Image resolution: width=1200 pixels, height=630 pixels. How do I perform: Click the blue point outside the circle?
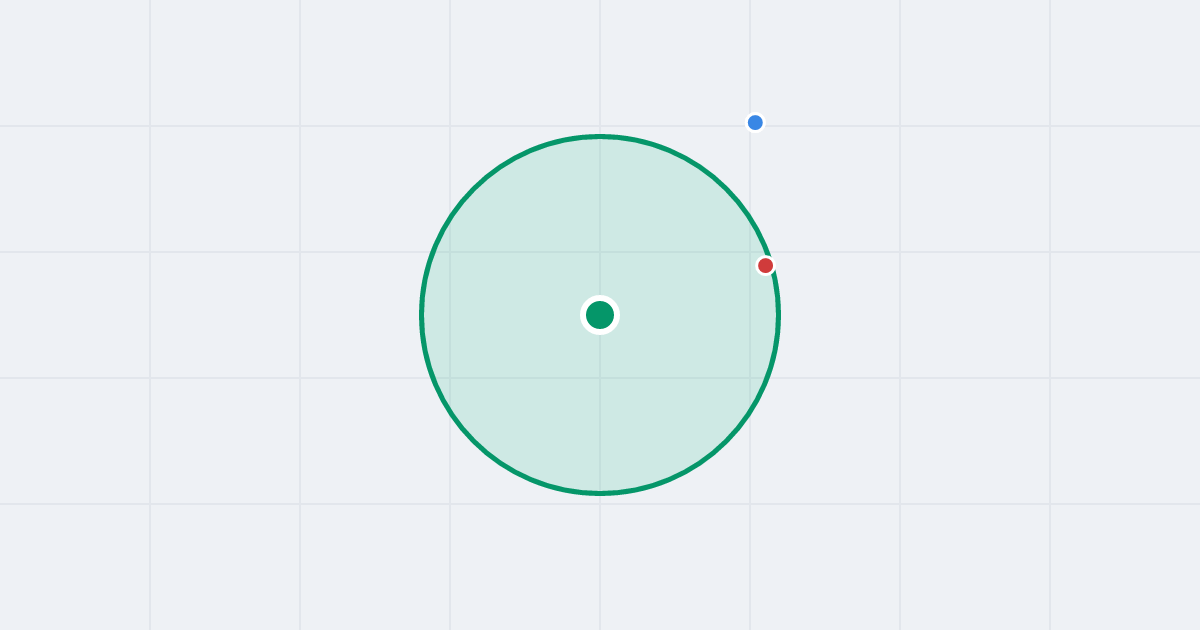tap(755, 123)
